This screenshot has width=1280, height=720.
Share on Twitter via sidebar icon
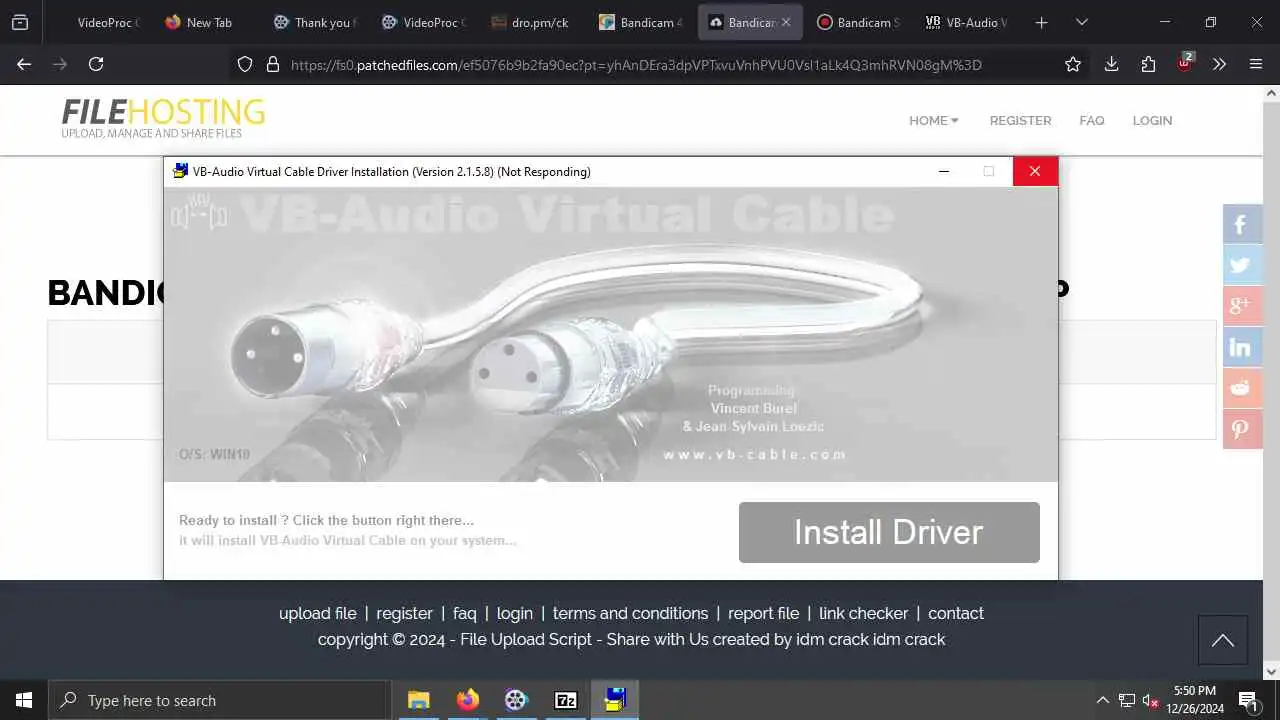click(1243, 265)
